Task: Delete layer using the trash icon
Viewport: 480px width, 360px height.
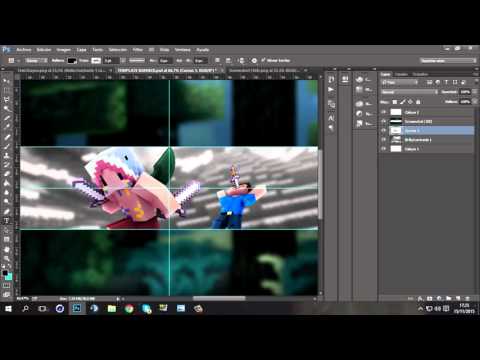Action: coord(467,298)
